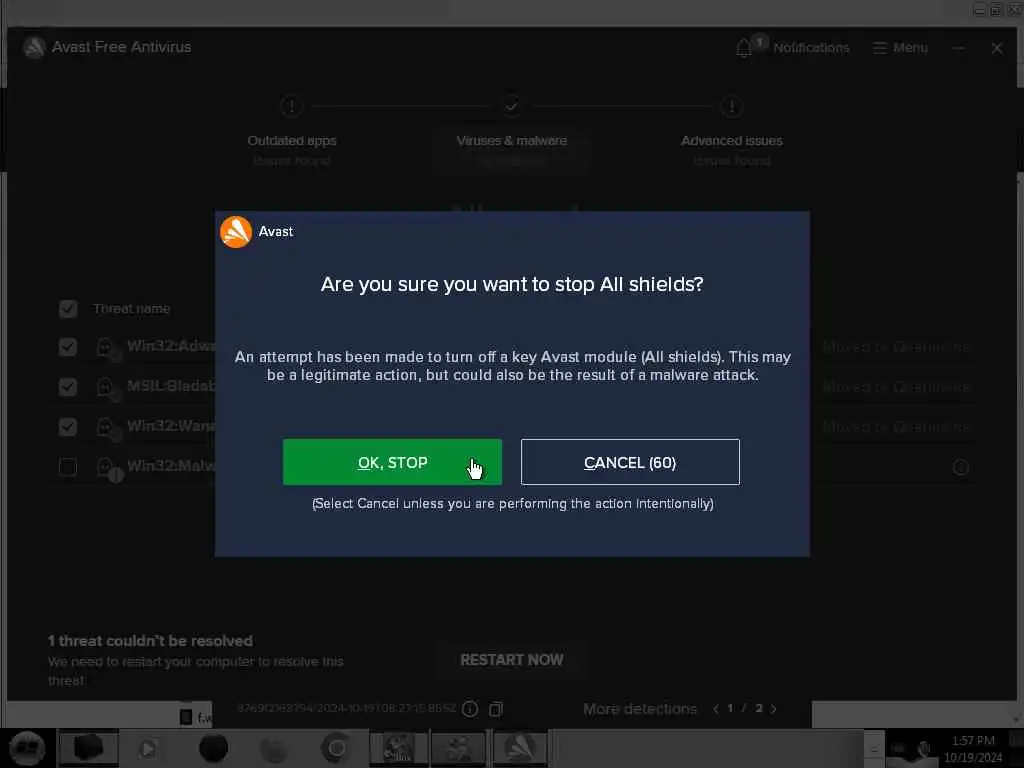The image size is (1024, 768).
Task: Open the Windows Start button
Action: pos(27,748)
